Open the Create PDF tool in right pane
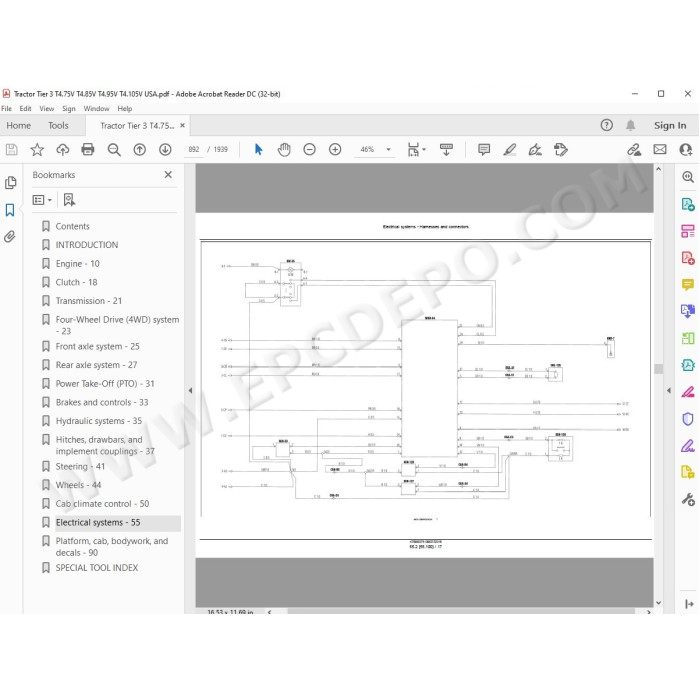The width and height of the screenshot is (700, 700). (x=688, y=258)
